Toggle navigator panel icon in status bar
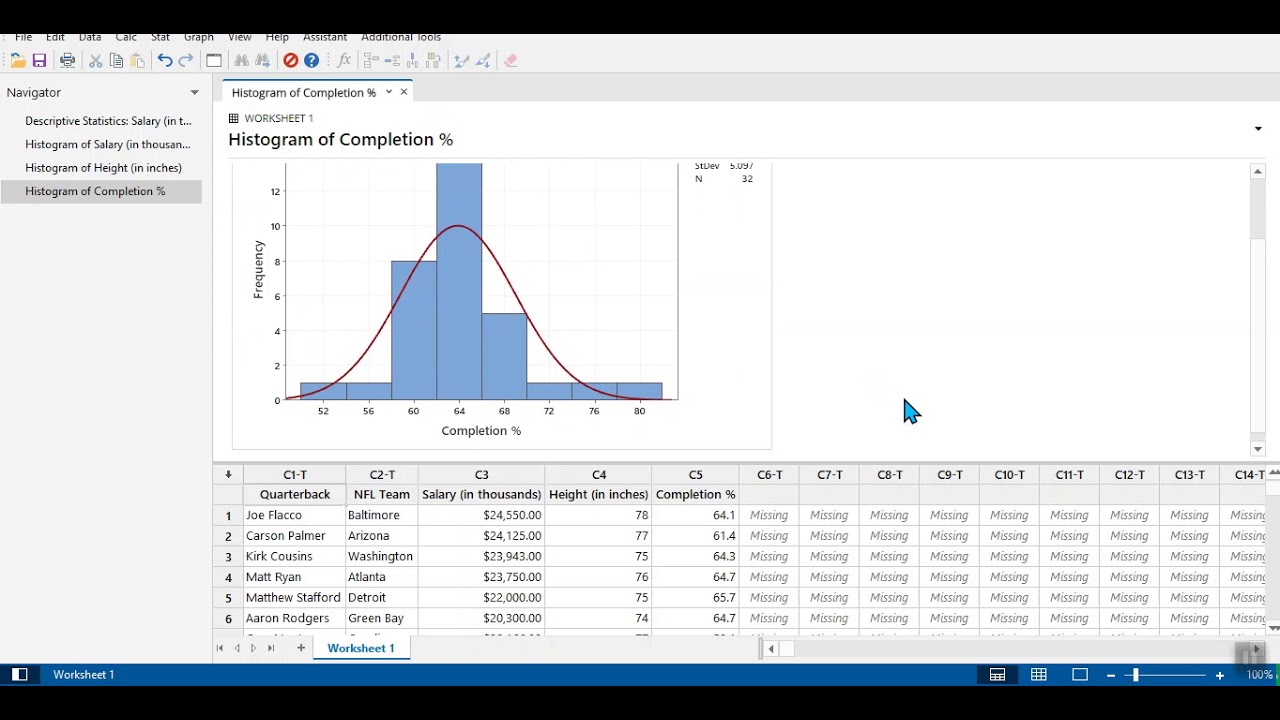 (19, 675)
